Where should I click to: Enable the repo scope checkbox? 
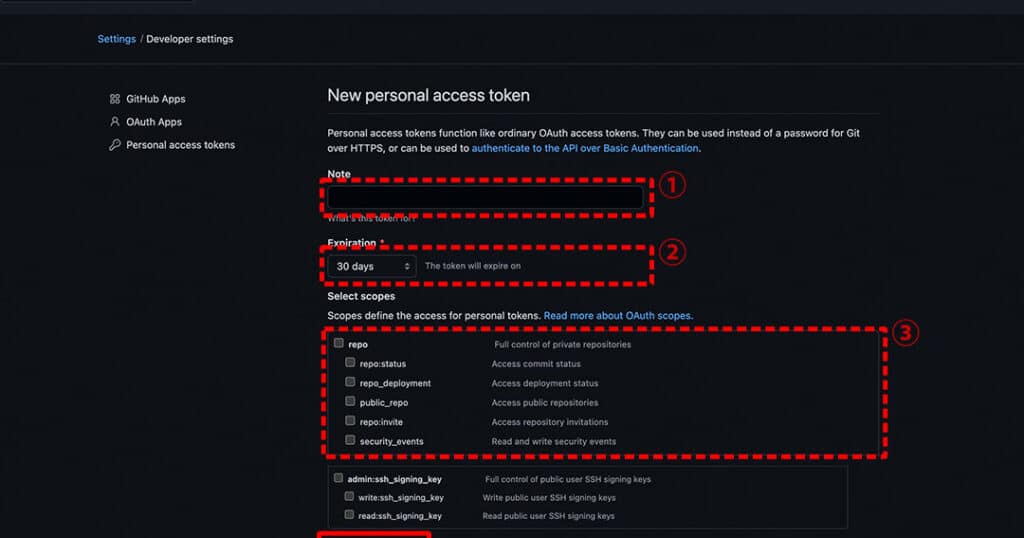339,344
